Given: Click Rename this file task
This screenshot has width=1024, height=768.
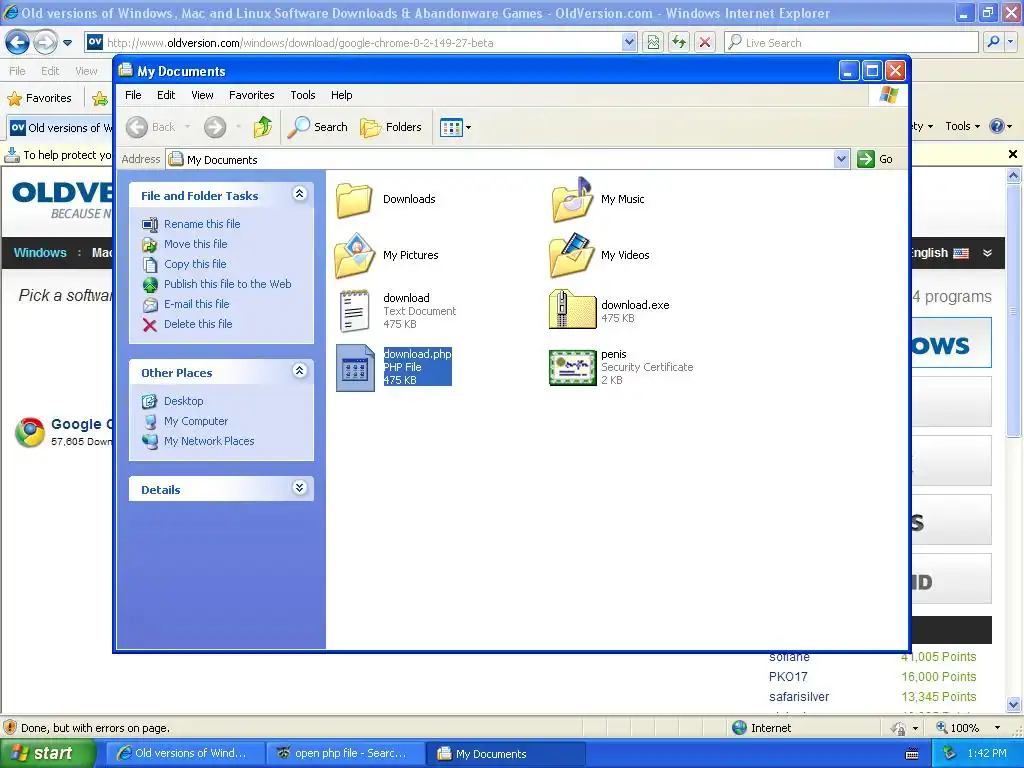Looking at the screenshot, I should point(202,224).
